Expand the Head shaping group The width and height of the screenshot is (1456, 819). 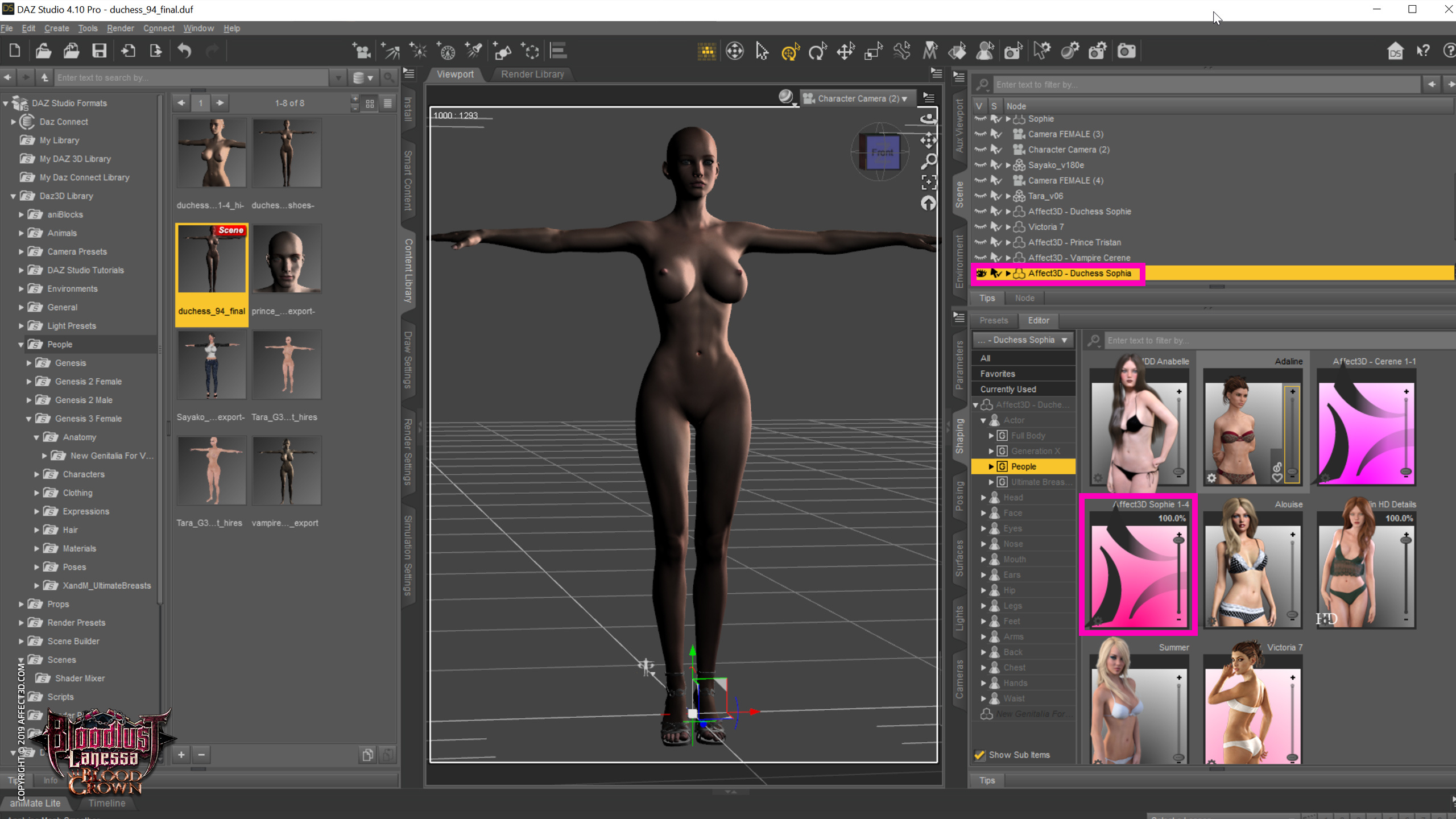point(983,498)
